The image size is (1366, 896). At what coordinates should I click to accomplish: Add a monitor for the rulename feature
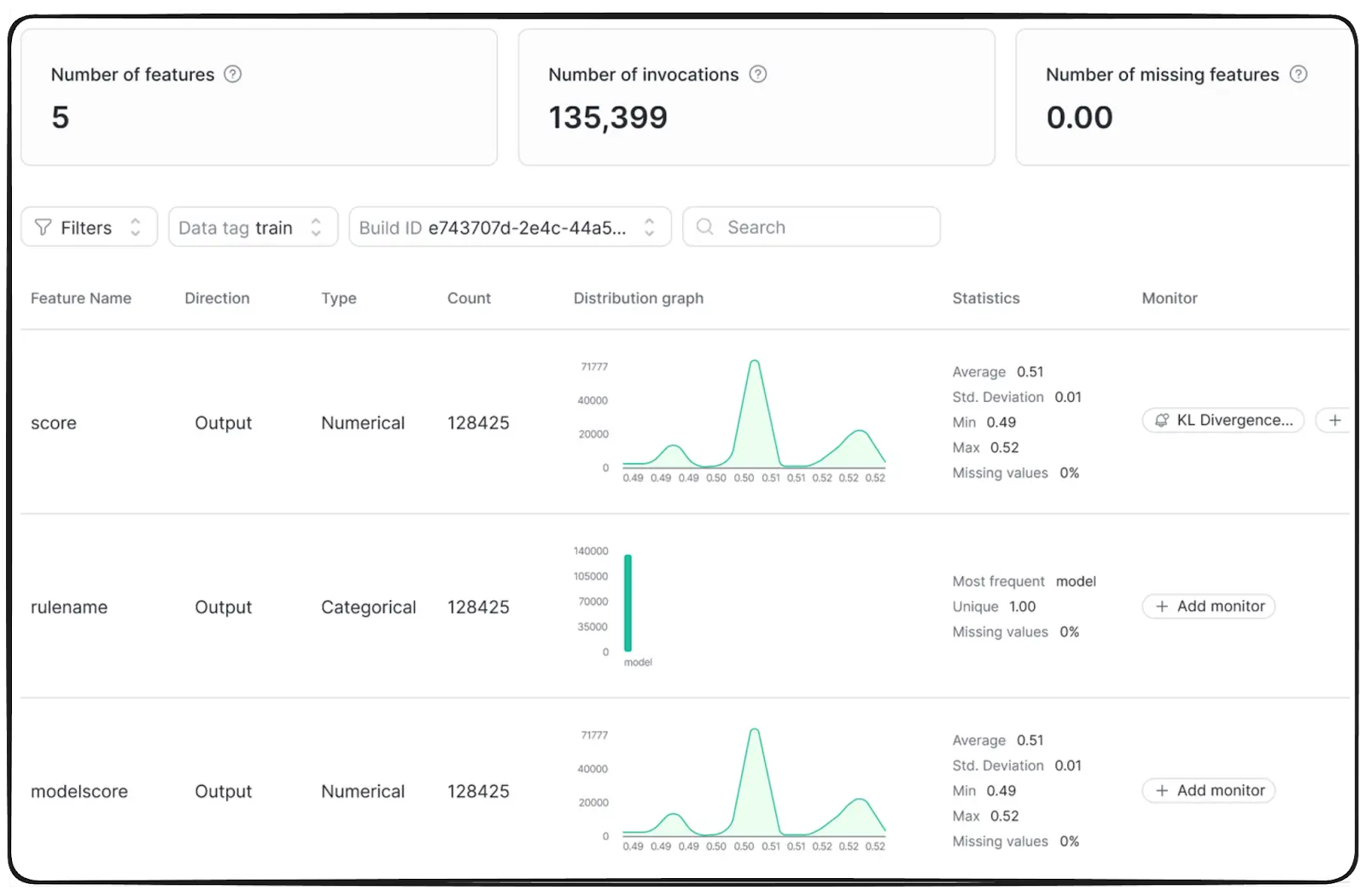click(x=1208, y=606)
